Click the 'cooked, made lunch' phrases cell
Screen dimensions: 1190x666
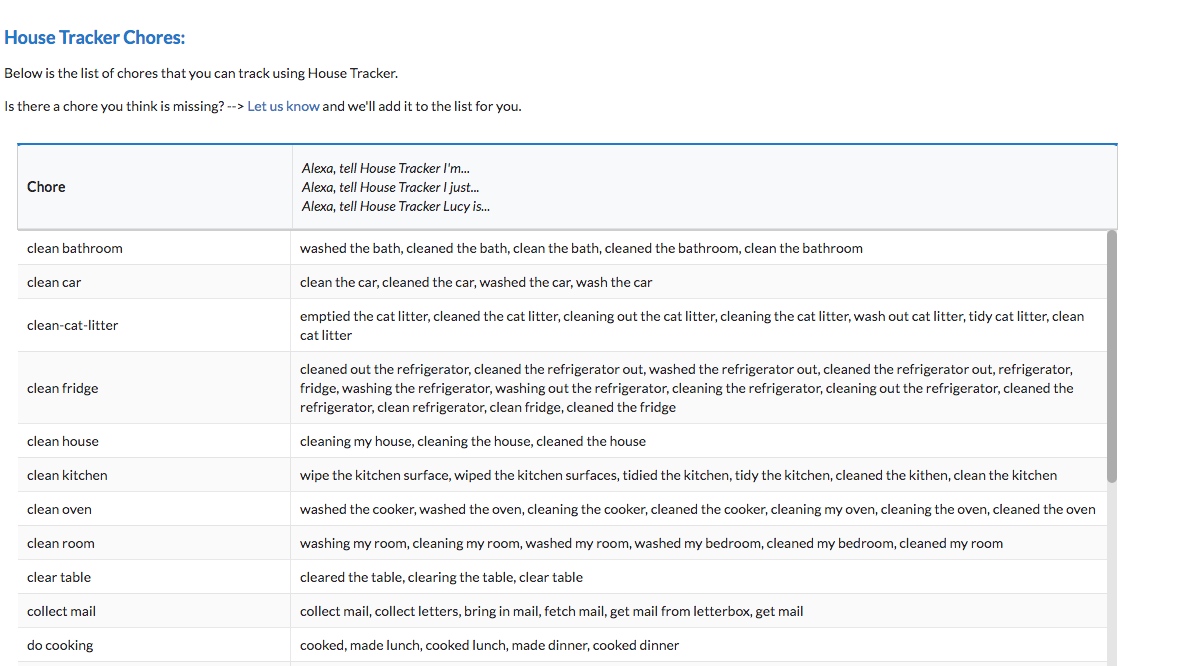(x=699, y=646)
